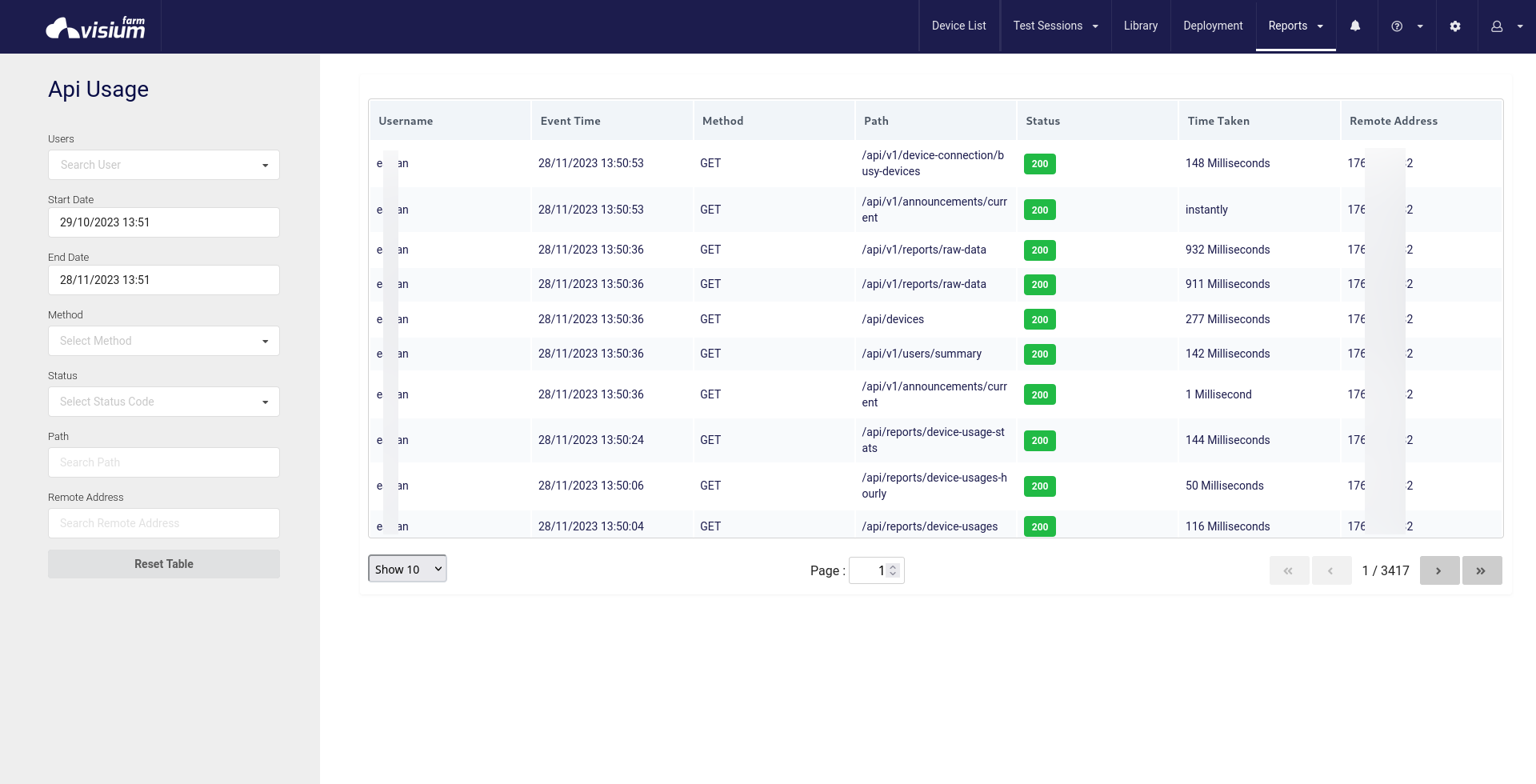Open the Deployment page
The height and width of the screenshot is (784, 1536).
1213,26
